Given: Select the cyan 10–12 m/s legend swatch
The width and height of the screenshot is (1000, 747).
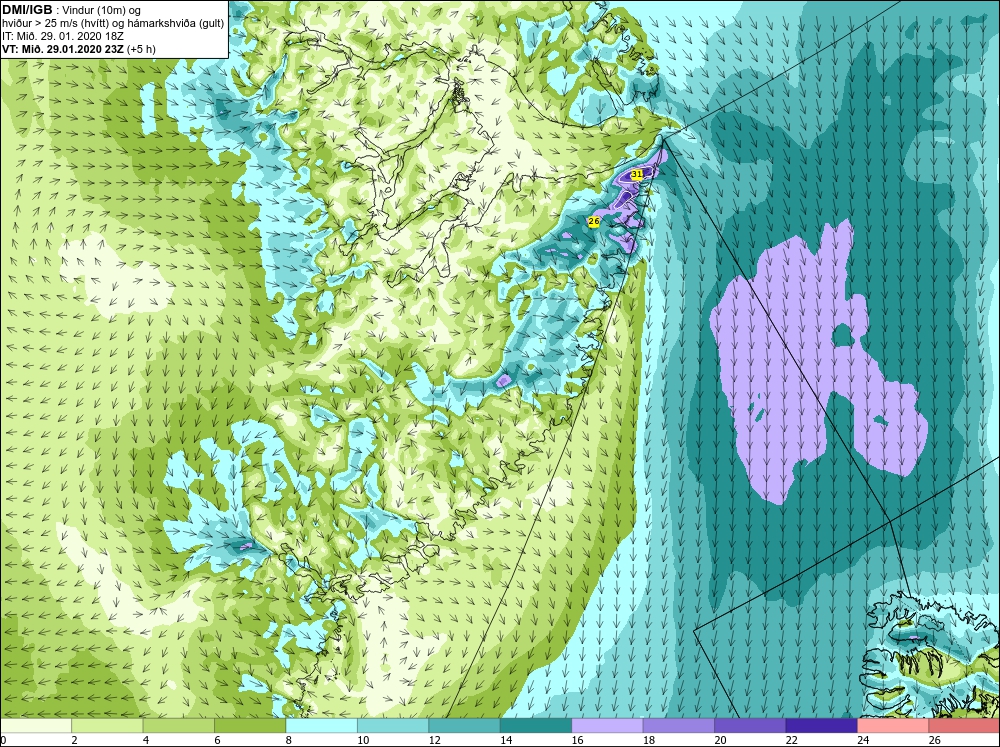Looking at the screenshot, I should coord(393,725).
